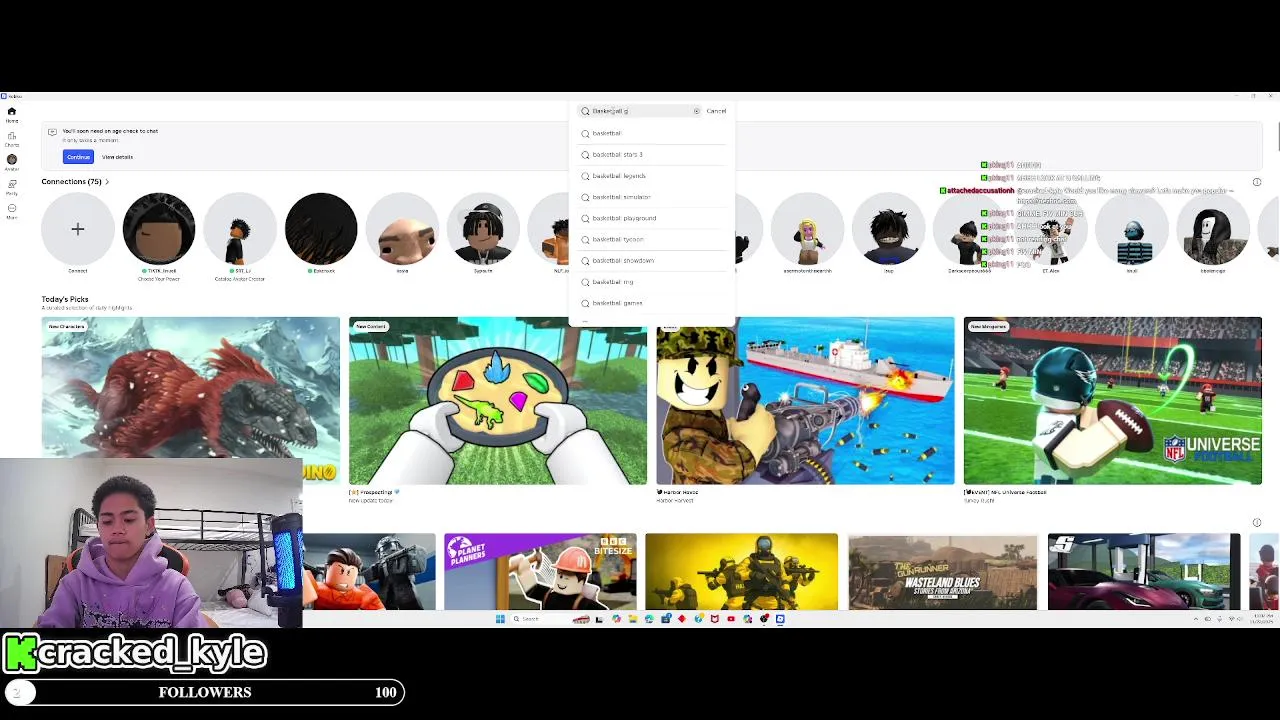Select the "basketball tycoon" suggestion
Viewport: 1280px width, 720px height.
[x=652, y=239]
